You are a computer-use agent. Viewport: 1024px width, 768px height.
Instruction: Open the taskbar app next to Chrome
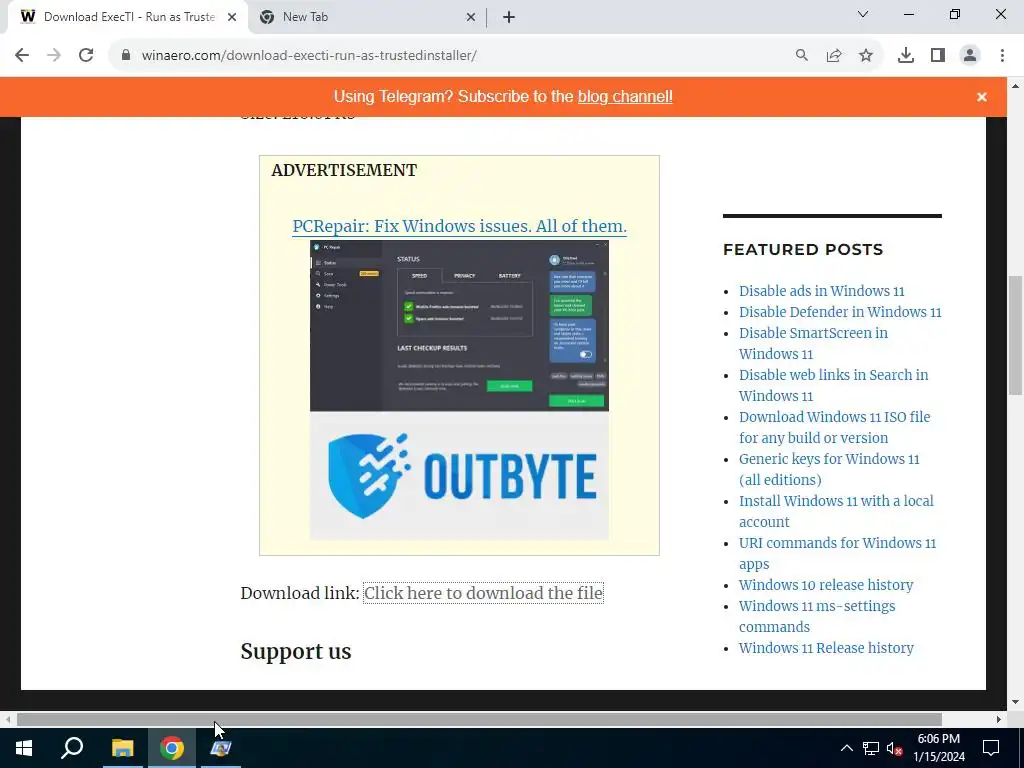(221, 748)
